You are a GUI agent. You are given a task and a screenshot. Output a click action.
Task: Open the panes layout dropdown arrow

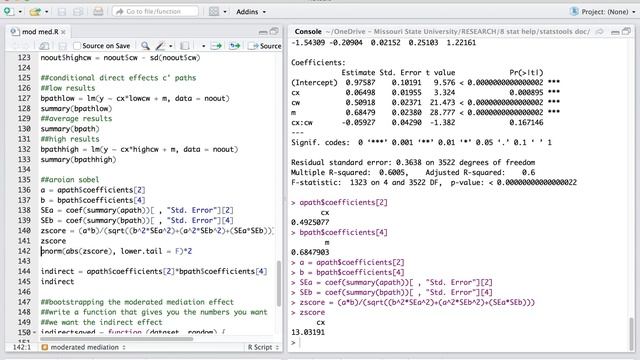pos(225,12)
